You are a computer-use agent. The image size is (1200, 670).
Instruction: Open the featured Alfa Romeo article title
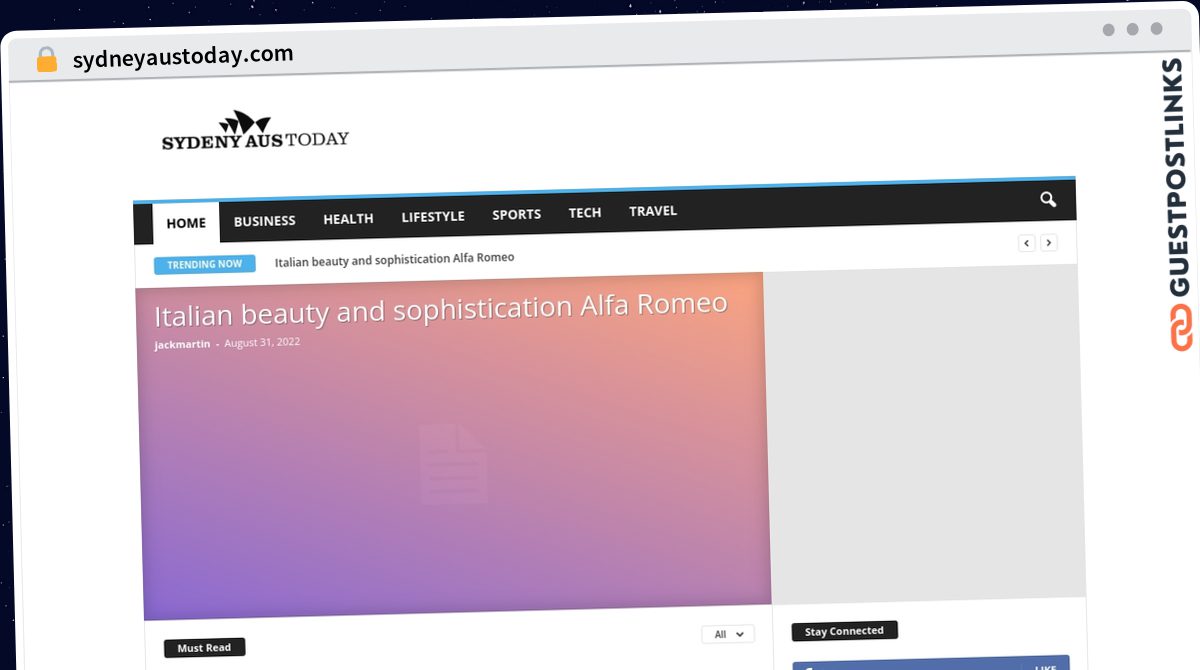441,309
